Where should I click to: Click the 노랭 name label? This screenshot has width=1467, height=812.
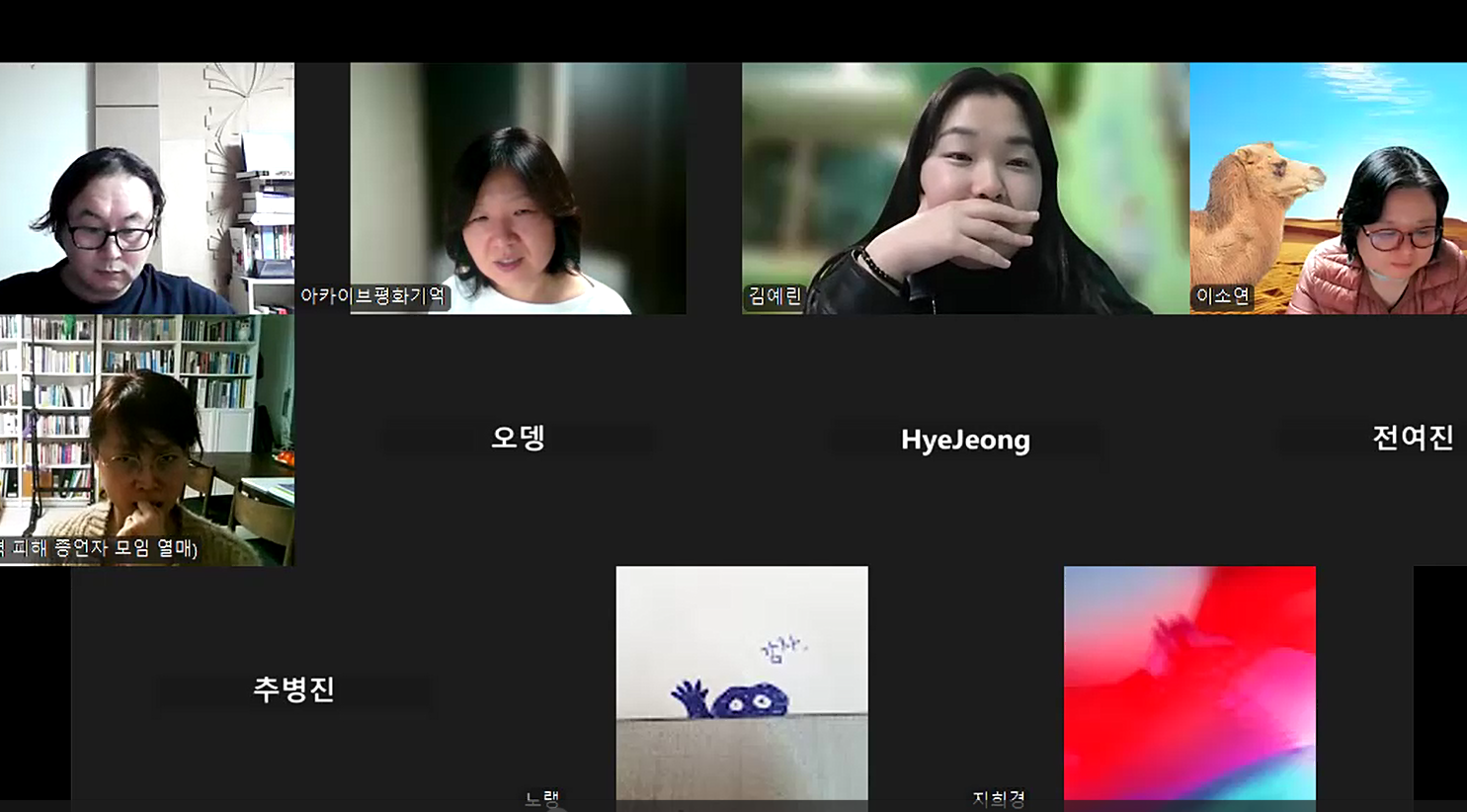pyautogui.click(x=542, y=798)
